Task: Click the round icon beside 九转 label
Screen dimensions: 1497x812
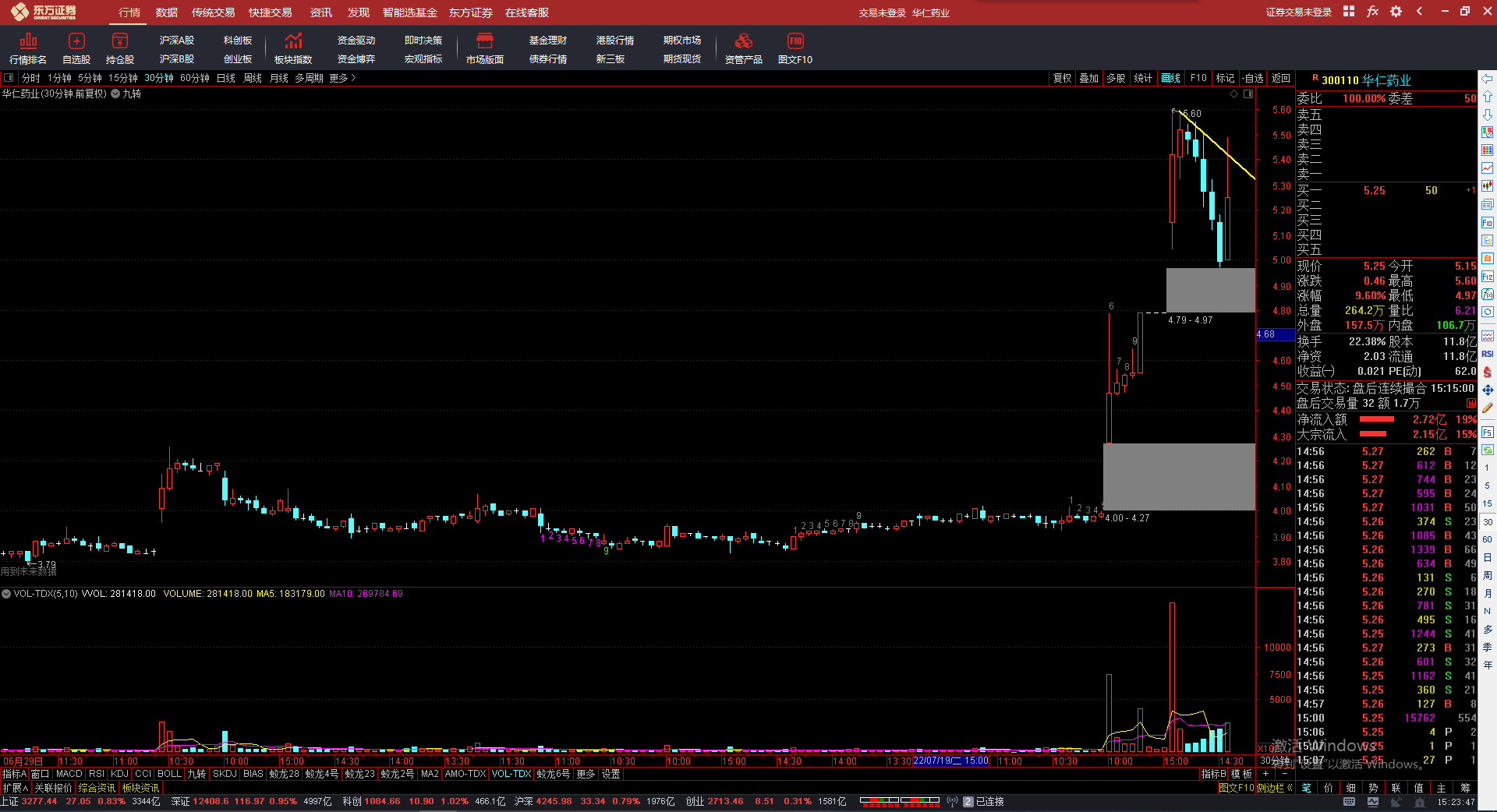Action: [x=115, y=94]
